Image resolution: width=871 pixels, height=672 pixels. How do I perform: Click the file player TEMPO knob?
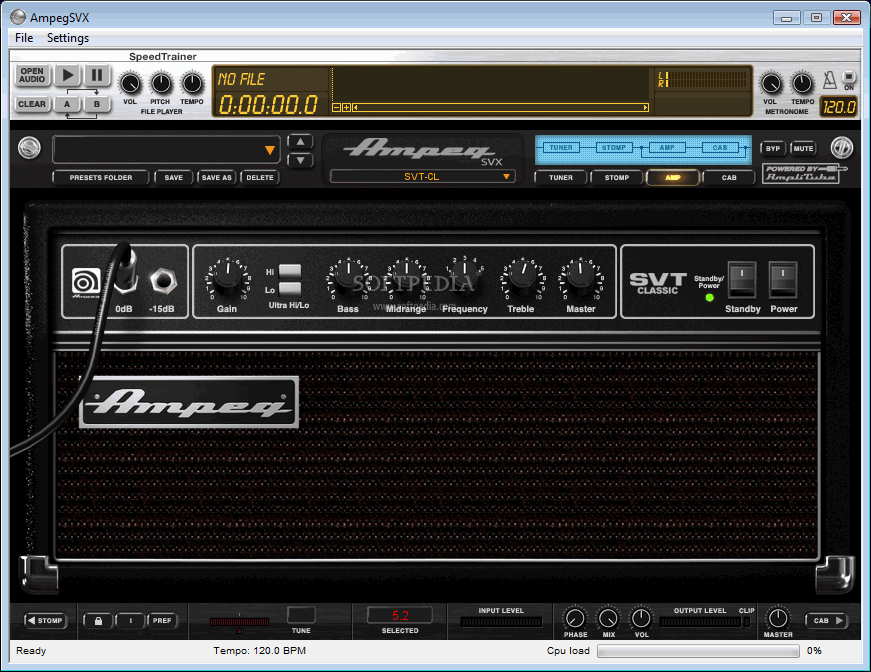click(x=192, y=84)
